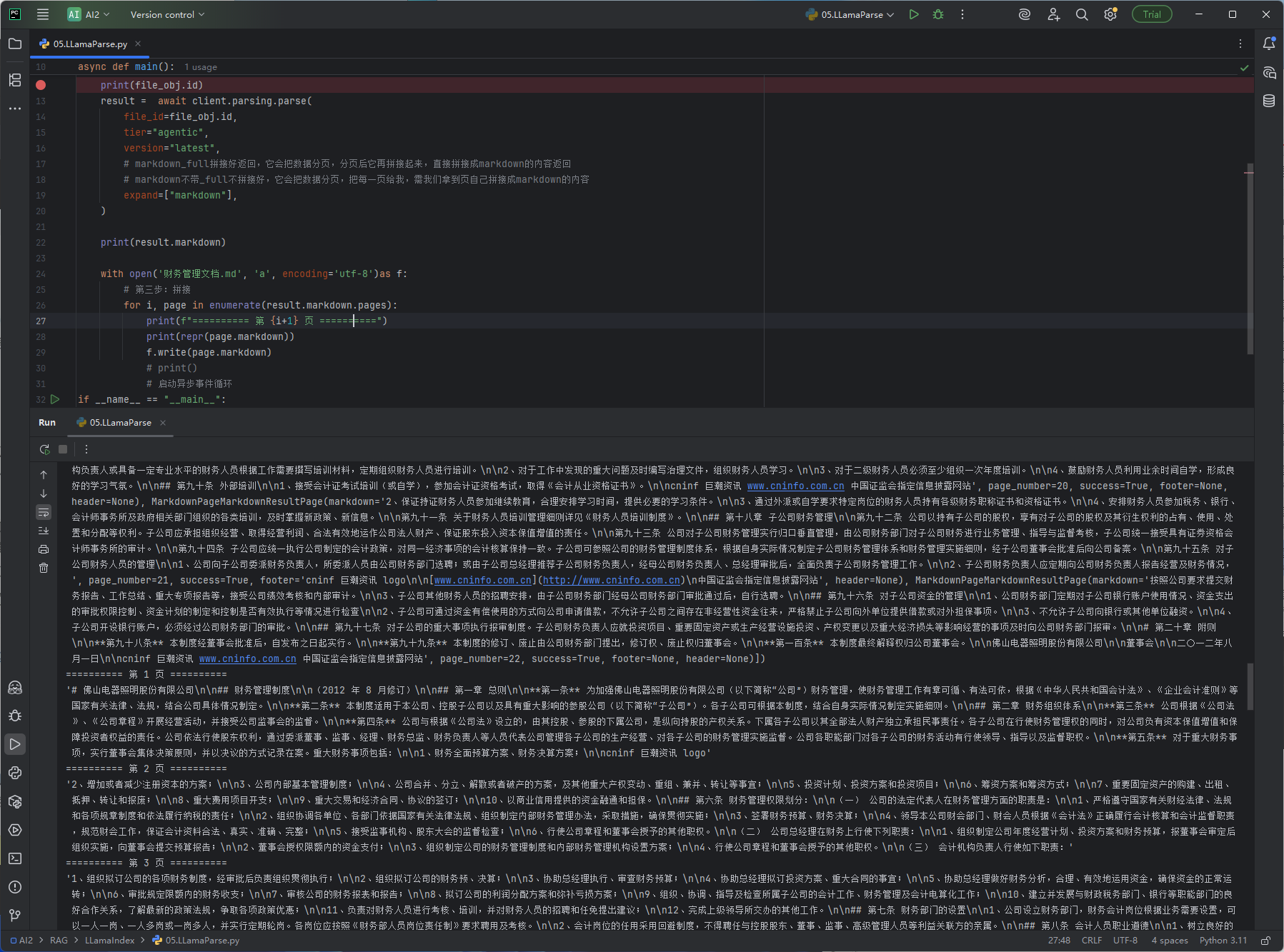Screen dimensions: 1284x952
Task: Open the Terminal tool window
Action: pyautogui.click(x=15, y=858)
